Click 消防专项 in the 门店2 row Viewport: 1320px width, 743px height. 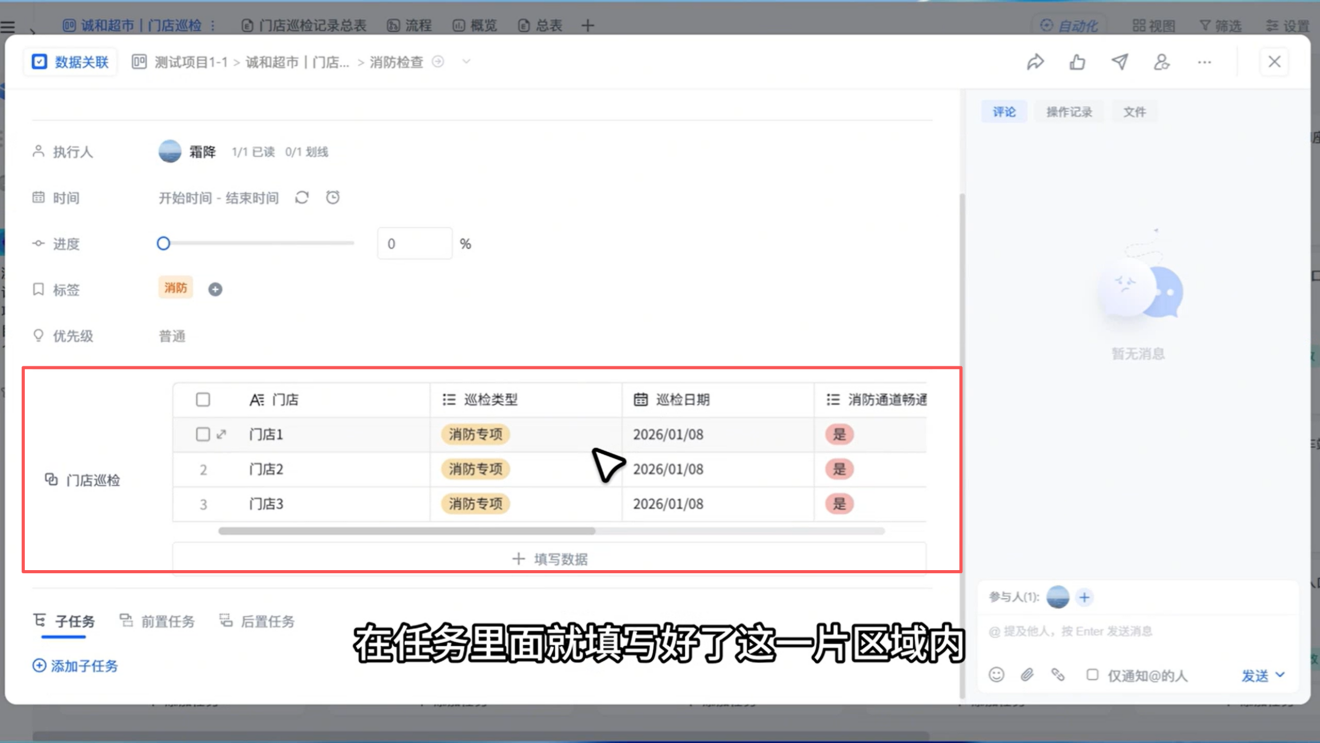pos(475,469)
